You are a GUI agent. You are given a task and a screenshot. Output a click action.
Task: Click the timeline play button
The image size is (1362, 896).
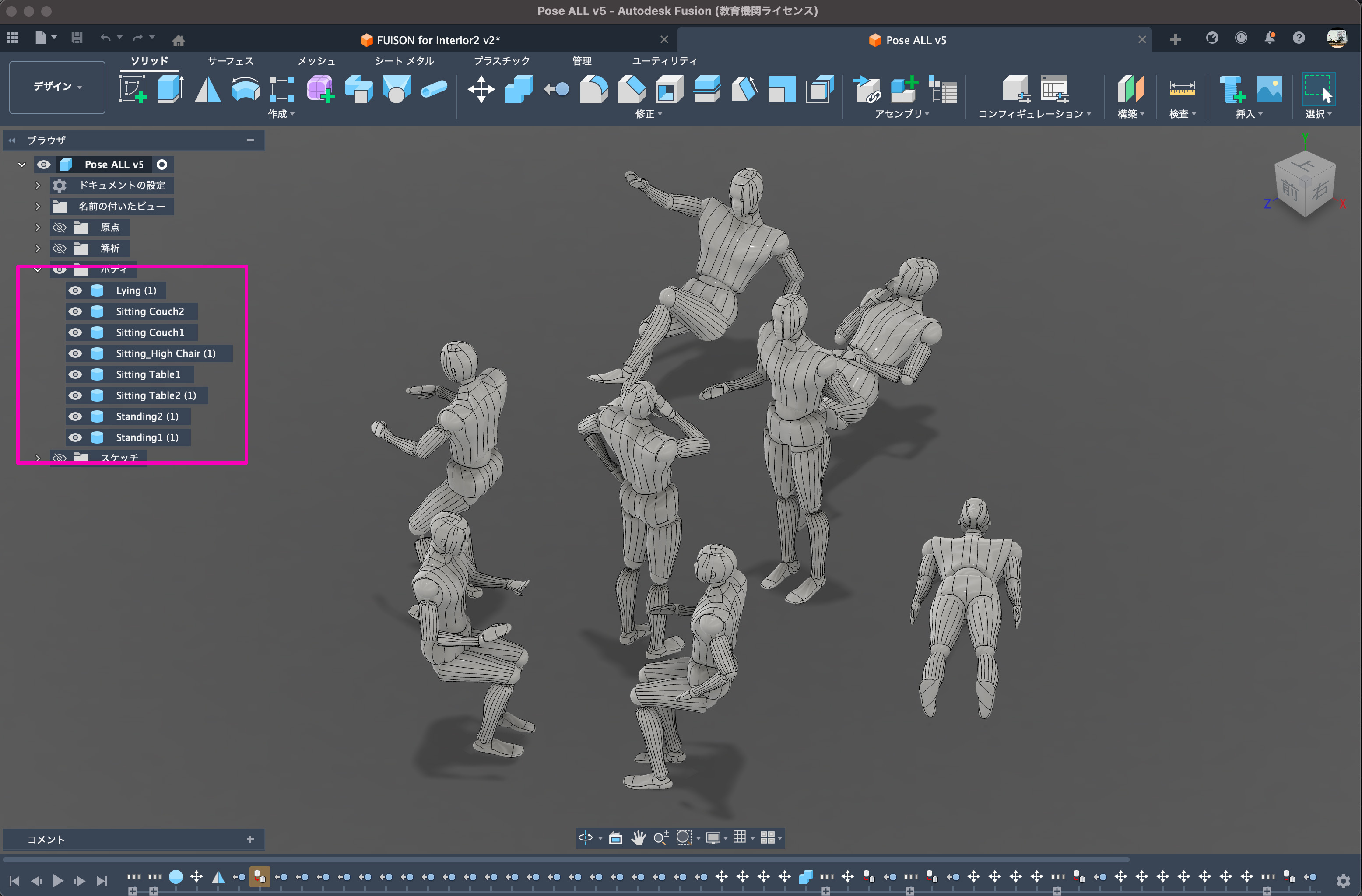tap(58, 881)
